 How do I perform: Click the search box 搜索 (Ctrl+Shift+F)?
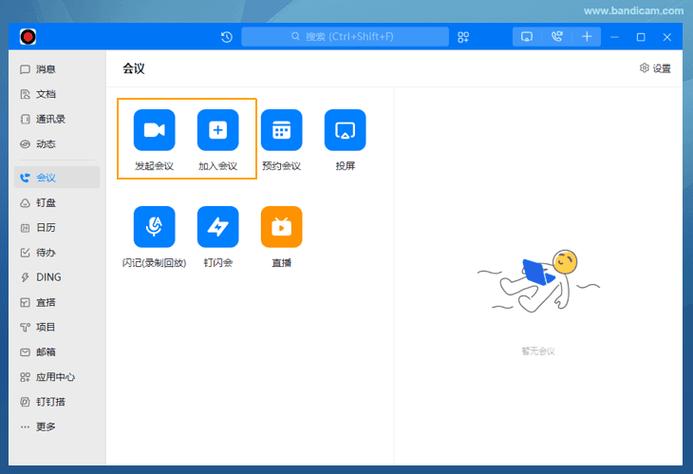(345, 37)
